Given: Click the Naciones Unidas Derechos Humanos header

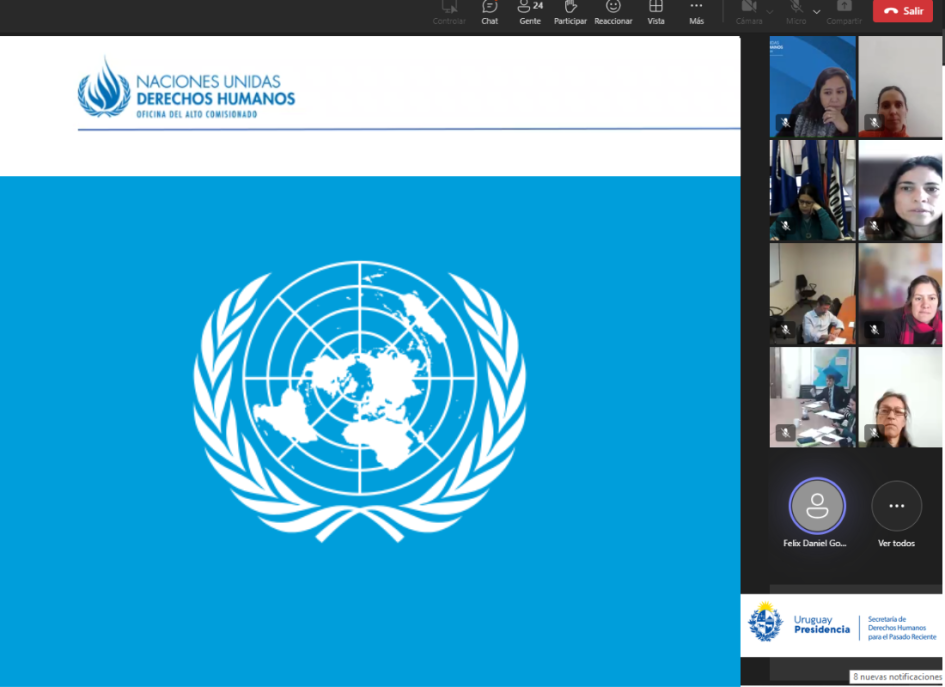Looking at the screenshot, I should coord(186,89).
